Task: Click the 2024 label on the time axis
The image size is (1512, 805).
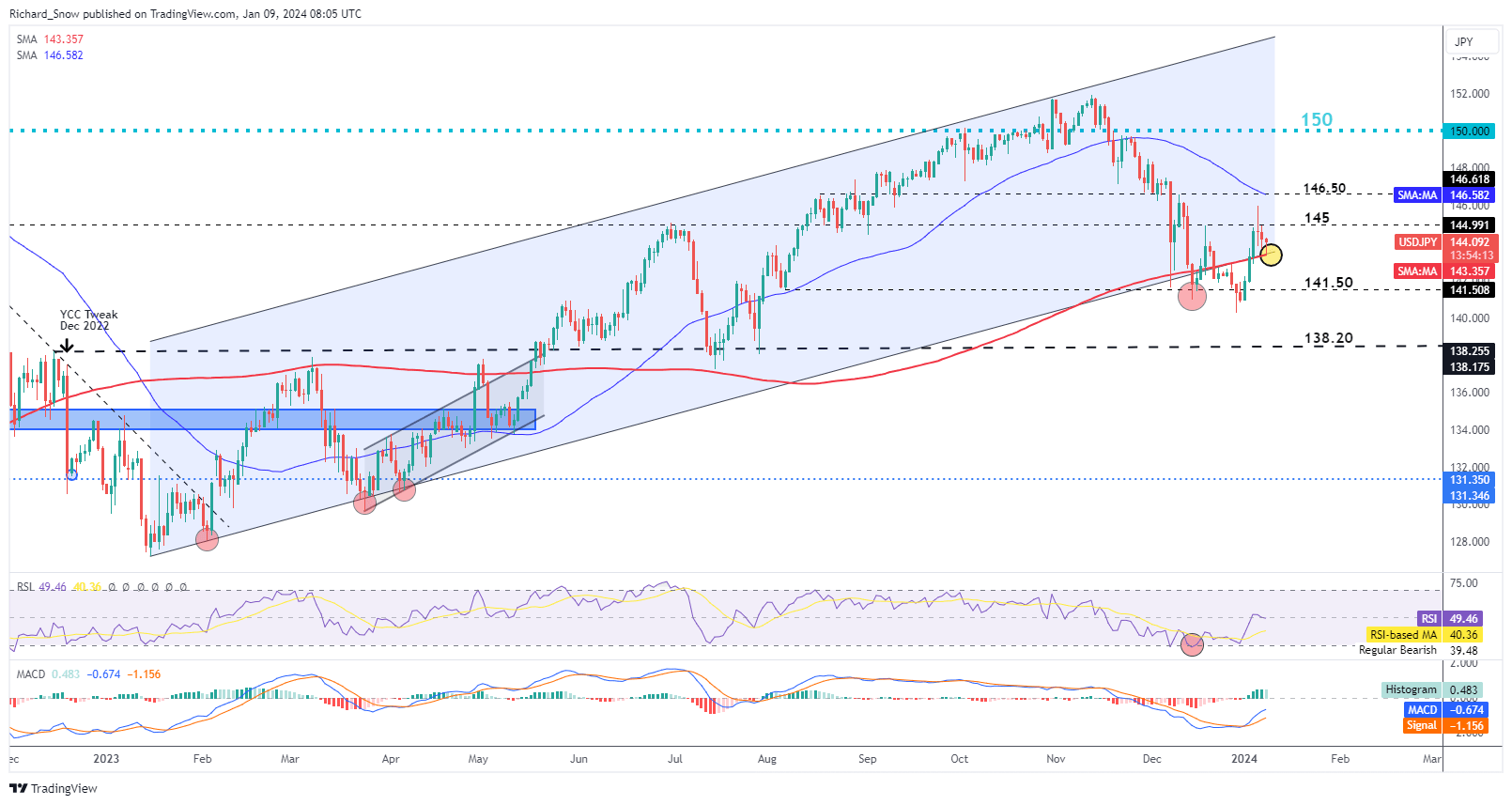Action: [x=1244, y=759]
